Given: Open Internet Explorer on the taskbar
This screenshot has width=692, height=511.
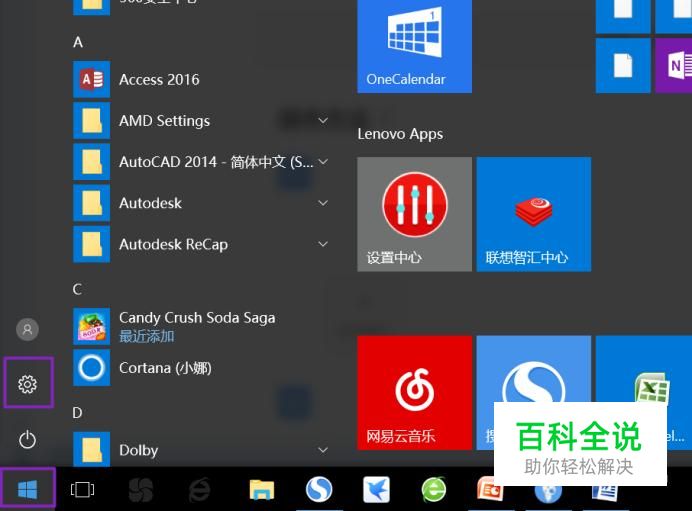Looking at the screenshot, I should point(199,490).
